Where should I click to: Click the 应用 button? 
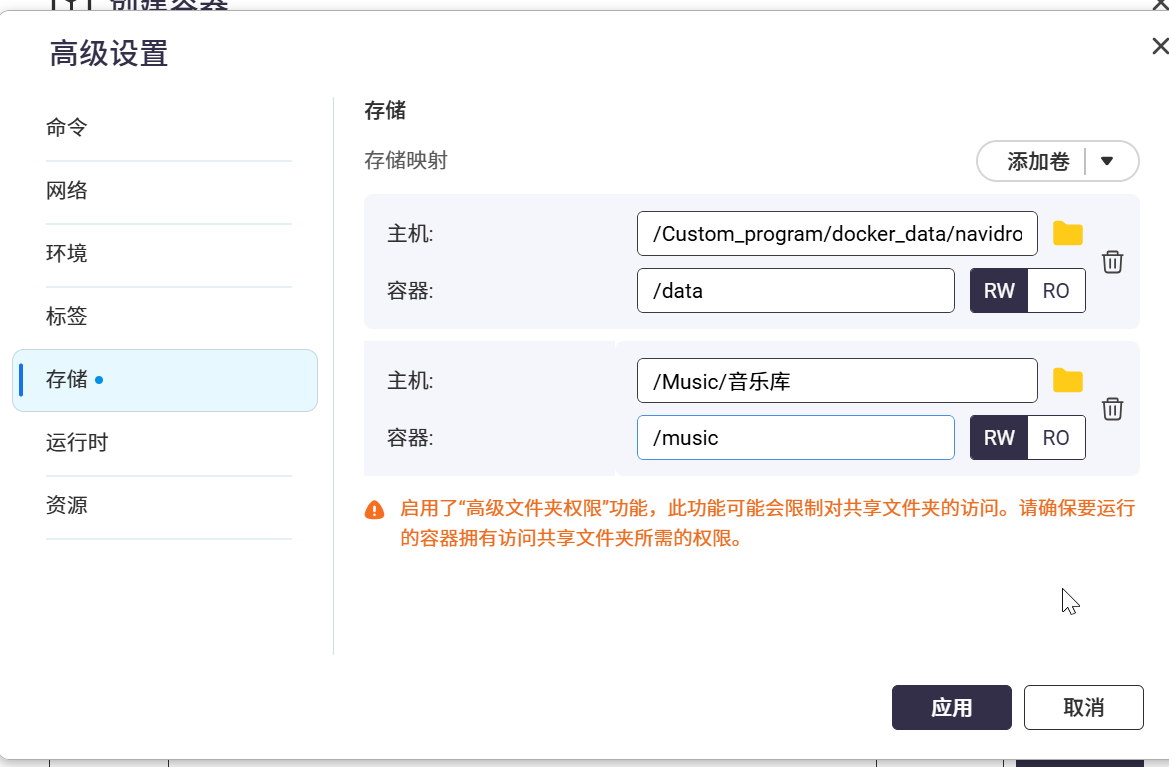pyautogui.click(x=951, y=708)
